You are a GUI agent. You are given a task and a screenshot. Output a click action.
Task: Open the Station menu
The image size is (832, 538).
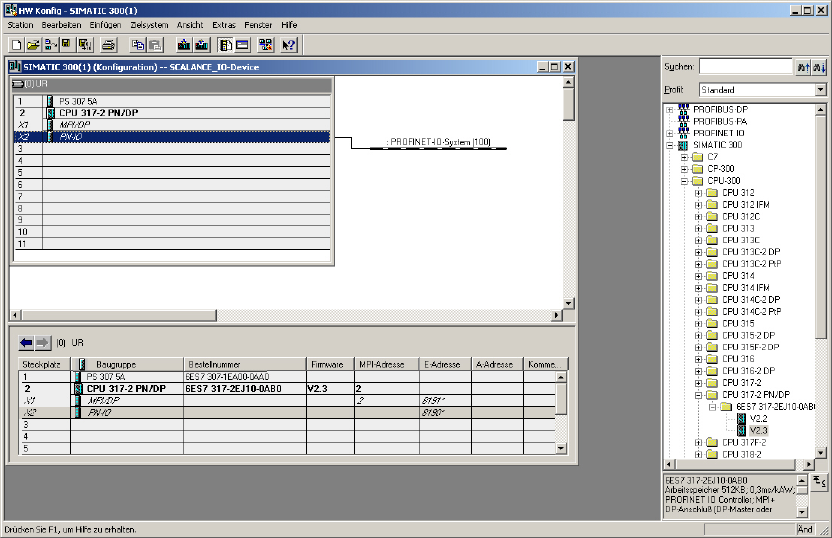[x=20, y=25]
